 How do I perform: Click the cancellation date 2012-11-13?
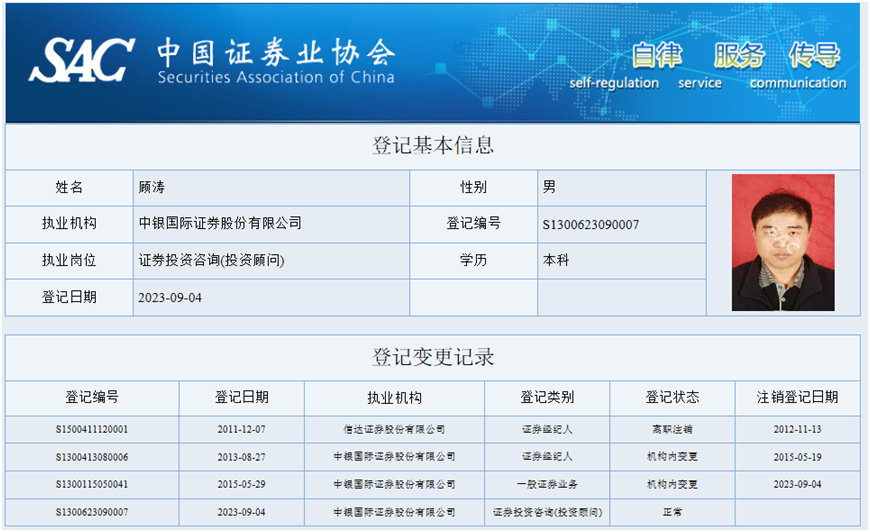point(797,429)
